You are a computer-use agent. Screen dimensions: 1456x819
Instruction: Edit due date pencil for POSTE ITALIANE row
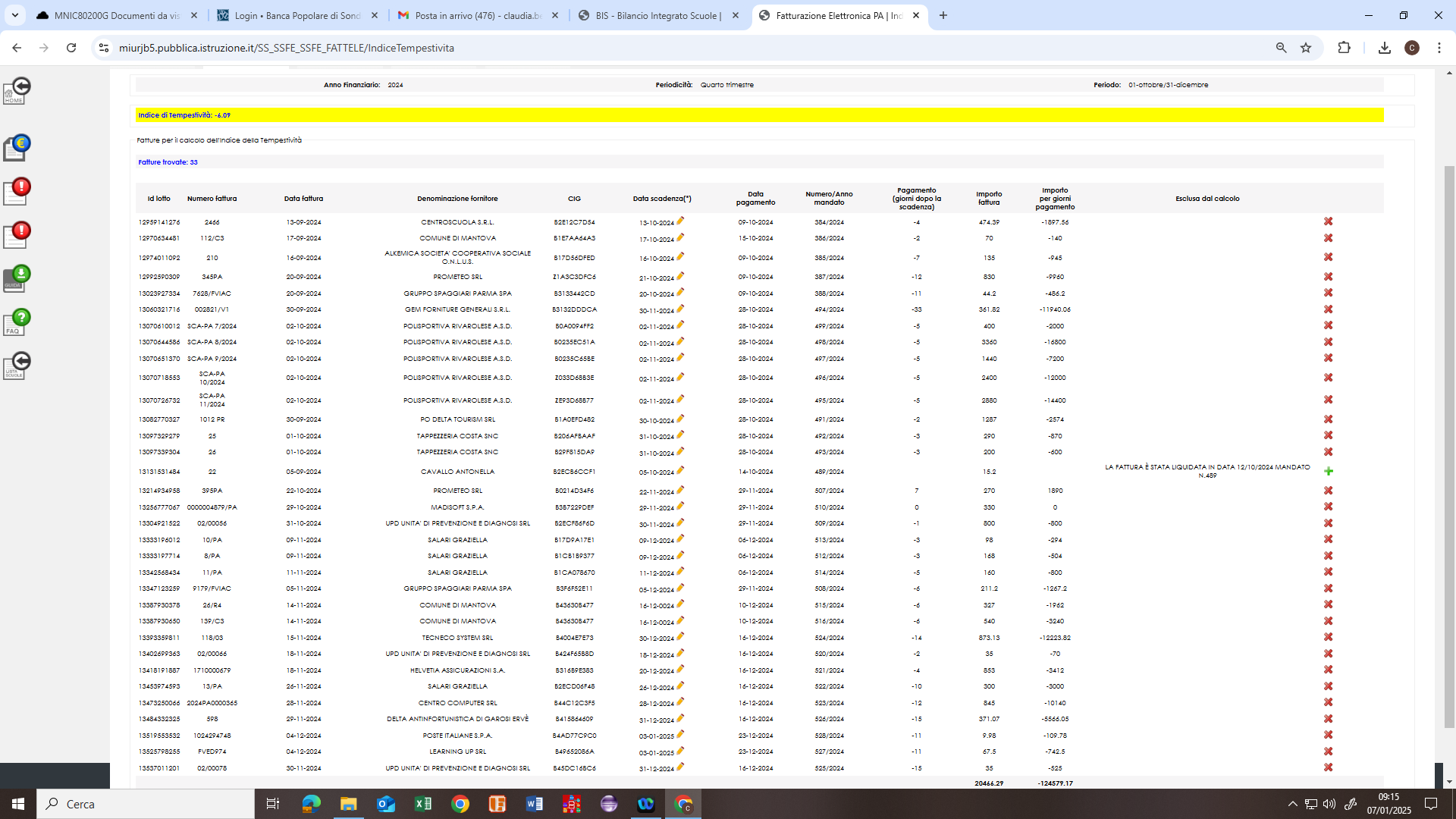click(x=680, y=734)
